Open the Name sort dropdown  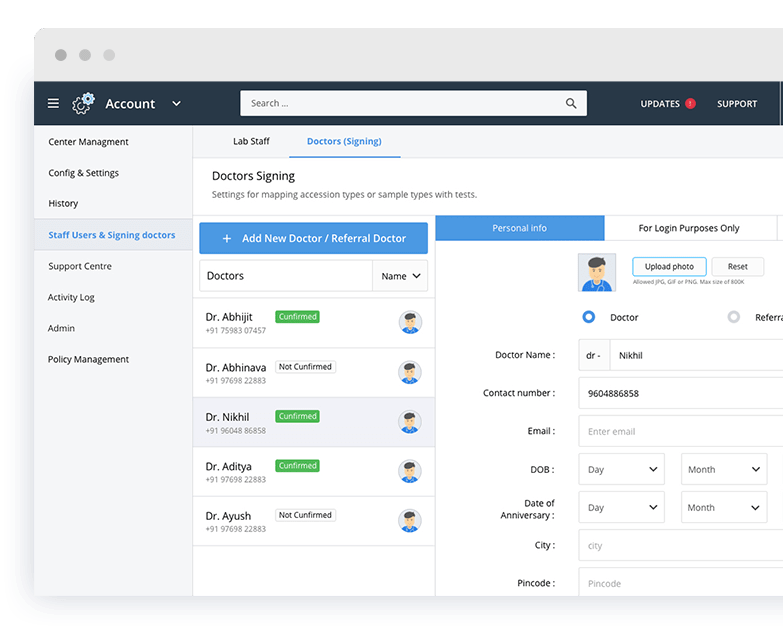coord(400,276)
